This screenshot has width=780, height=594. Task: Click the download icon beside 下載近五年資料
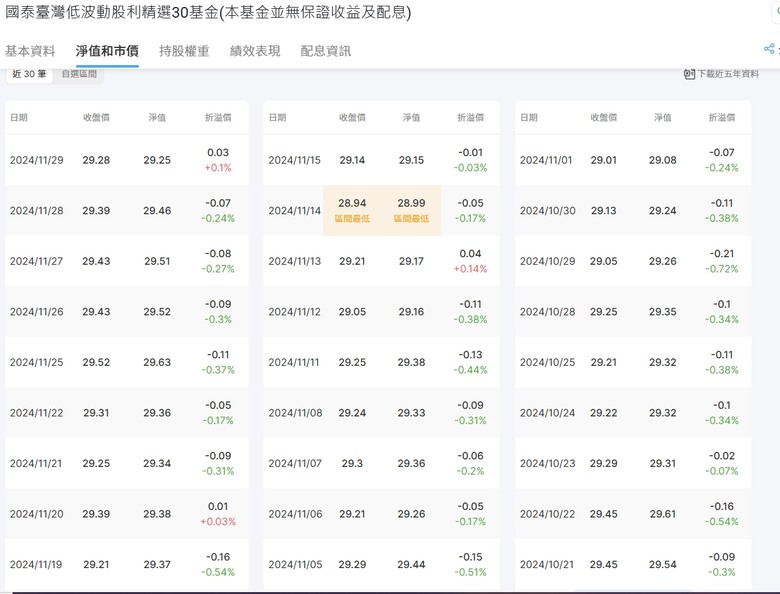click(x=689, y=74)
